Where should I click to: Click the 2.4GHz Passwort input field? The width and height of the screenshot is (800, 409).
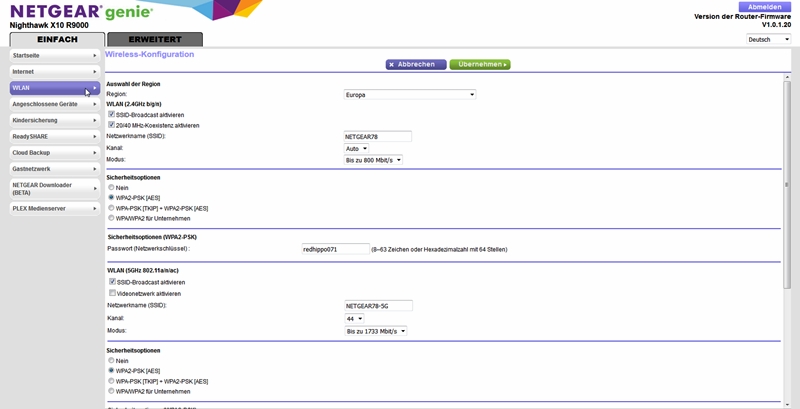click(x=335, y=248)
